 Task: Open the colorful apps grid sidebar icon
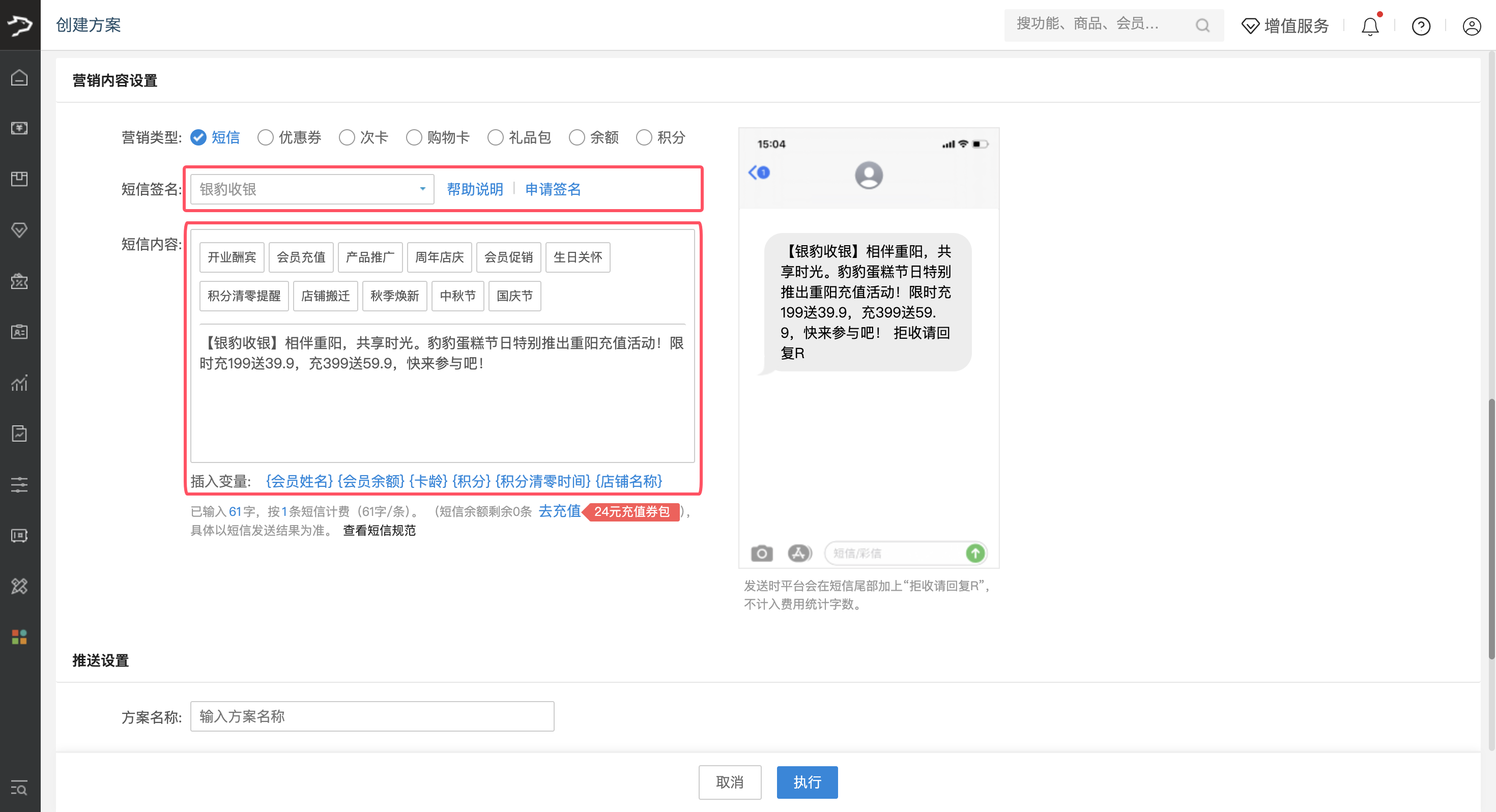[x=20, y=637]
